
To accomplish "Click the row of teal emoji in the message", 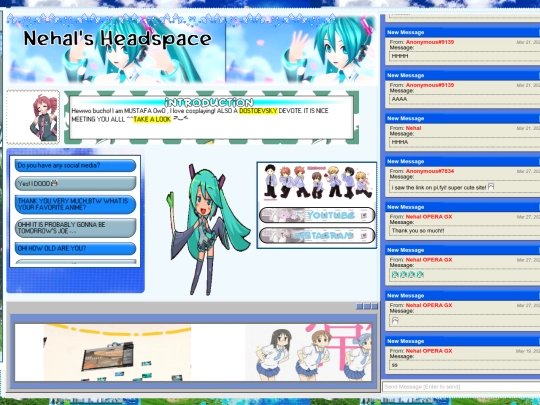I will [408, 275].
